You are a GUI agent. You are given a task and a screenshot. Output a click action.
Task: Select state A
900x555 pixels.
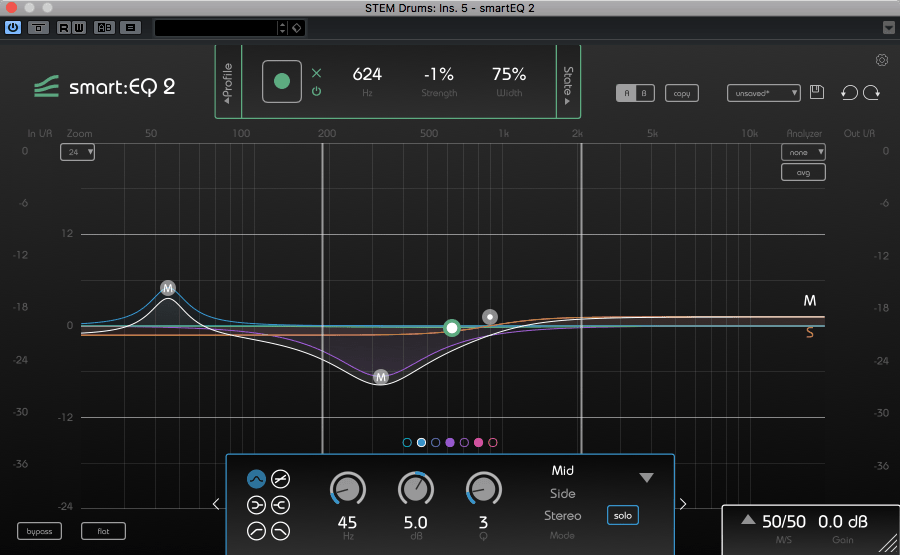[626, 93]
